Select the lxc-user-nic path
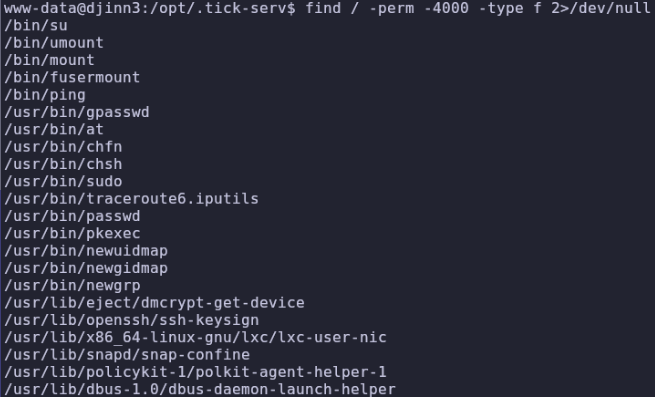This screenshot has height=397, width=655. (195, 338)
